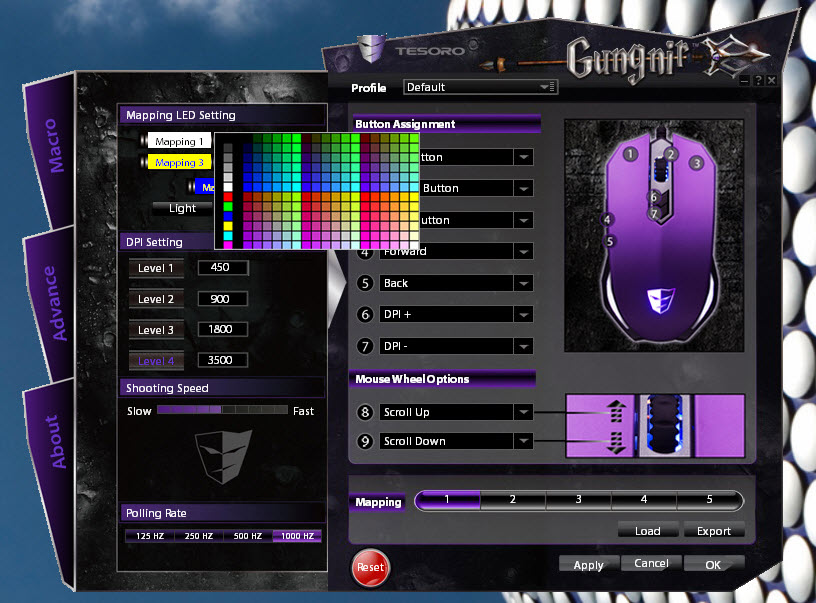Pick the white swatch in grayscale column
Viewport: 816px width, 603px height.
pyautogui.click(x=228, y=187)
